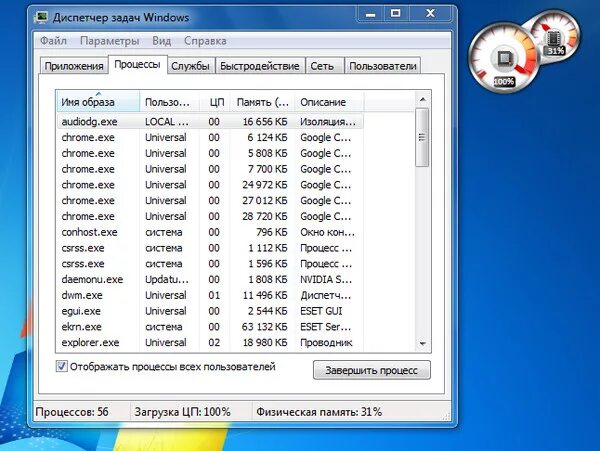Select the dwm.exe process

point(210,295)
